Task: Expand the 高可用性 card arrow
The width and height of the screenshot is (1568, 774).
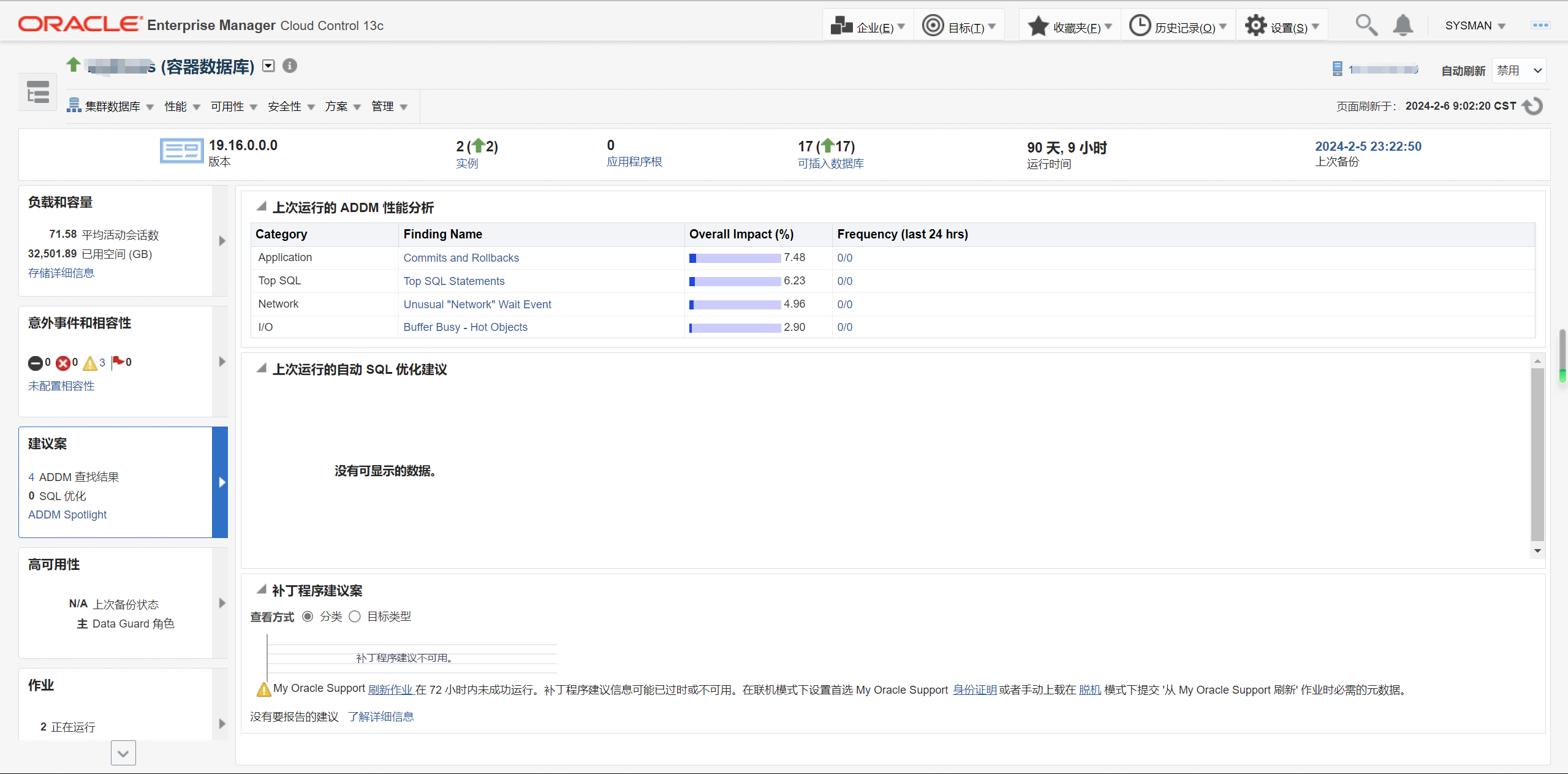Action: [222, 603]
